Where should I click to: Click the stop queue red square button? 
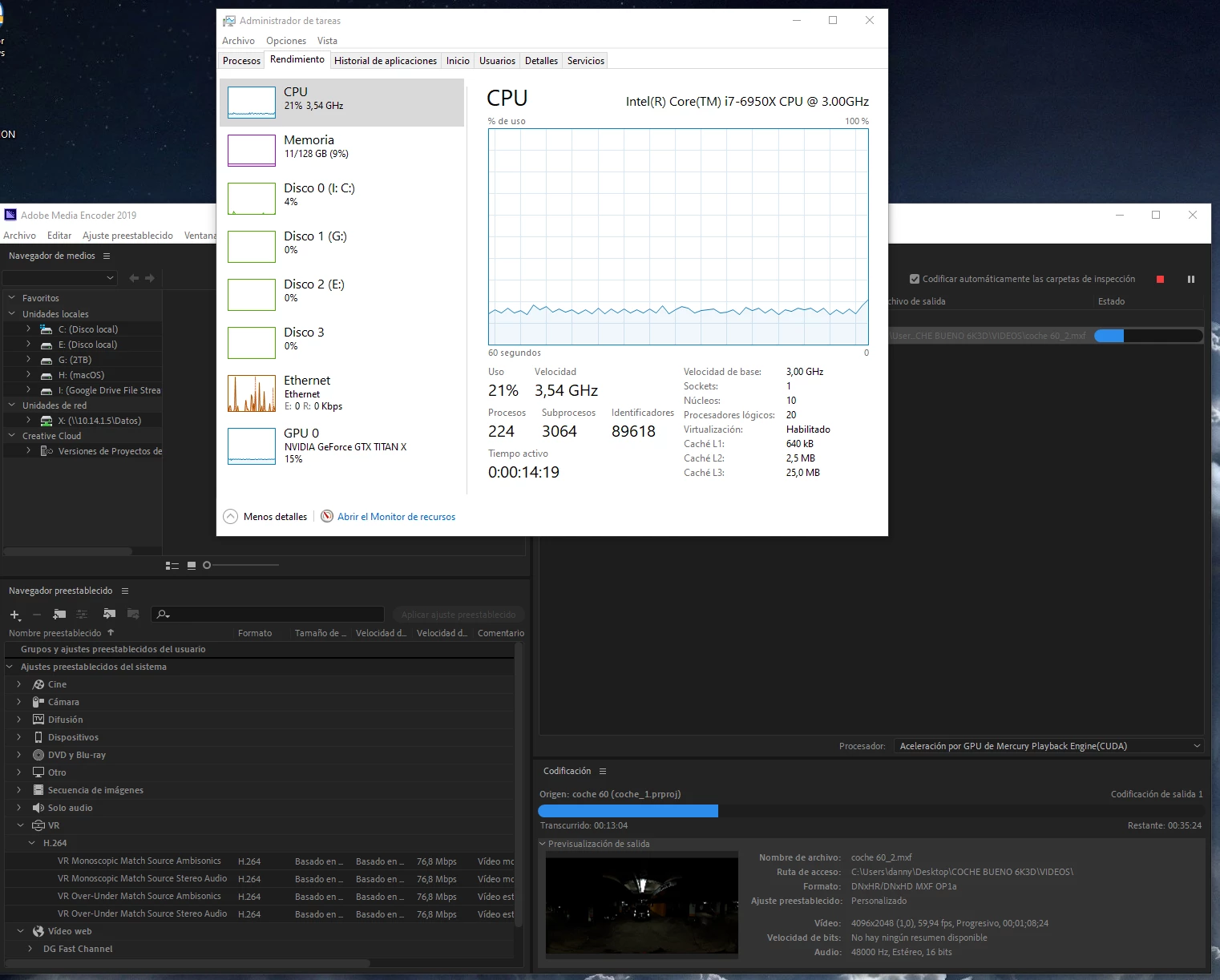1160,279
